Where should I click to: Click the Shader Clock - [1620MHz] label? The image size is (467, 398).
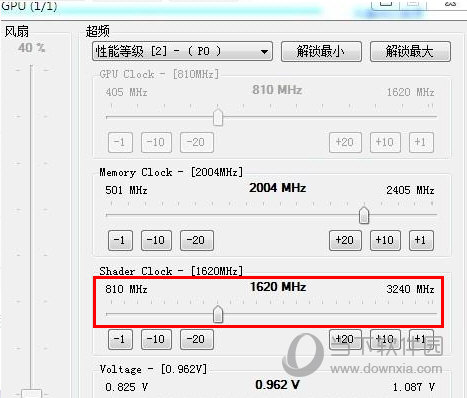click(x=171, y=271)
